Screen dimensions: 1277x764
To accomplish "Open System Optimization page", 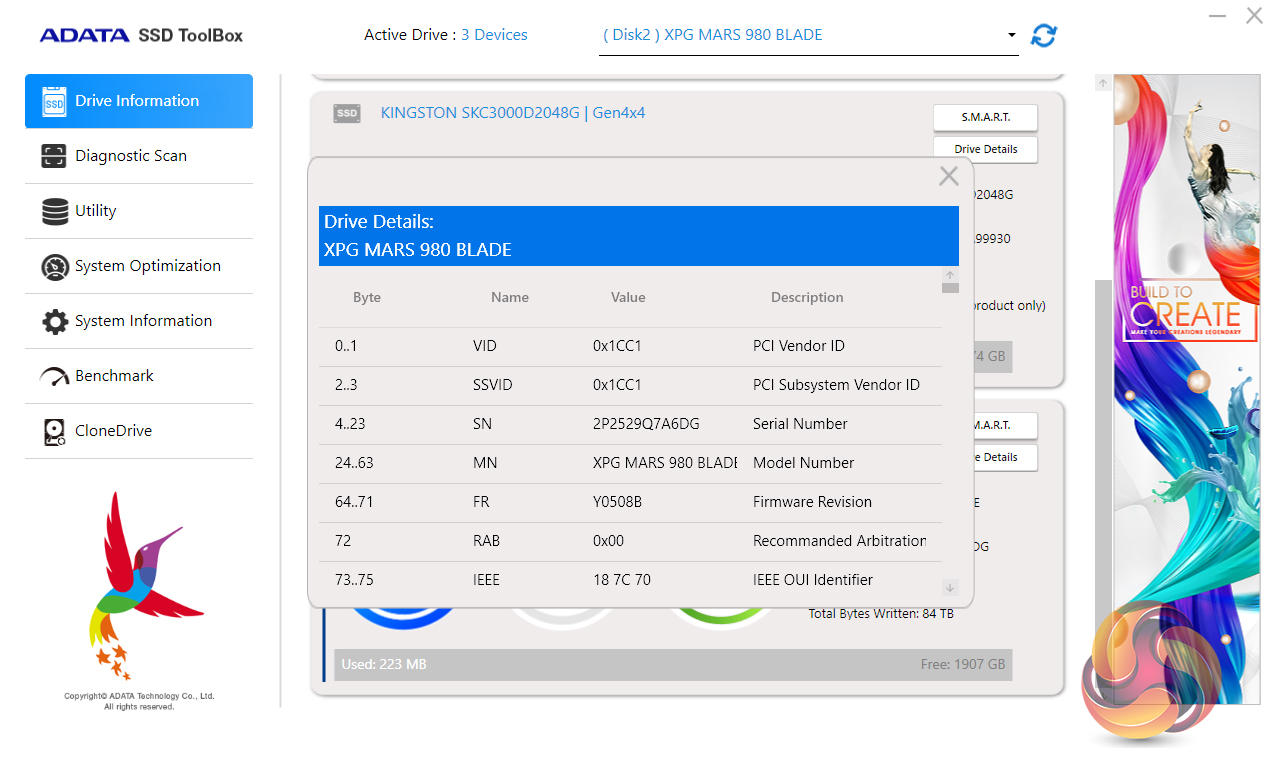I will tap(139, 266).
